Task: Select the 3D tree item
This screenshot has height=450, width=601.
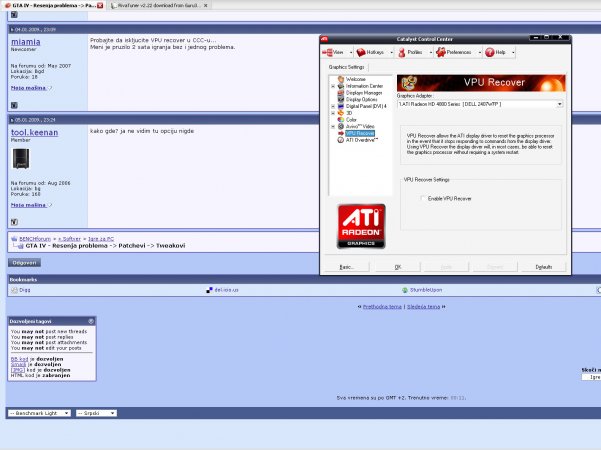Action: pyautogui.click(x=349, y=113)
